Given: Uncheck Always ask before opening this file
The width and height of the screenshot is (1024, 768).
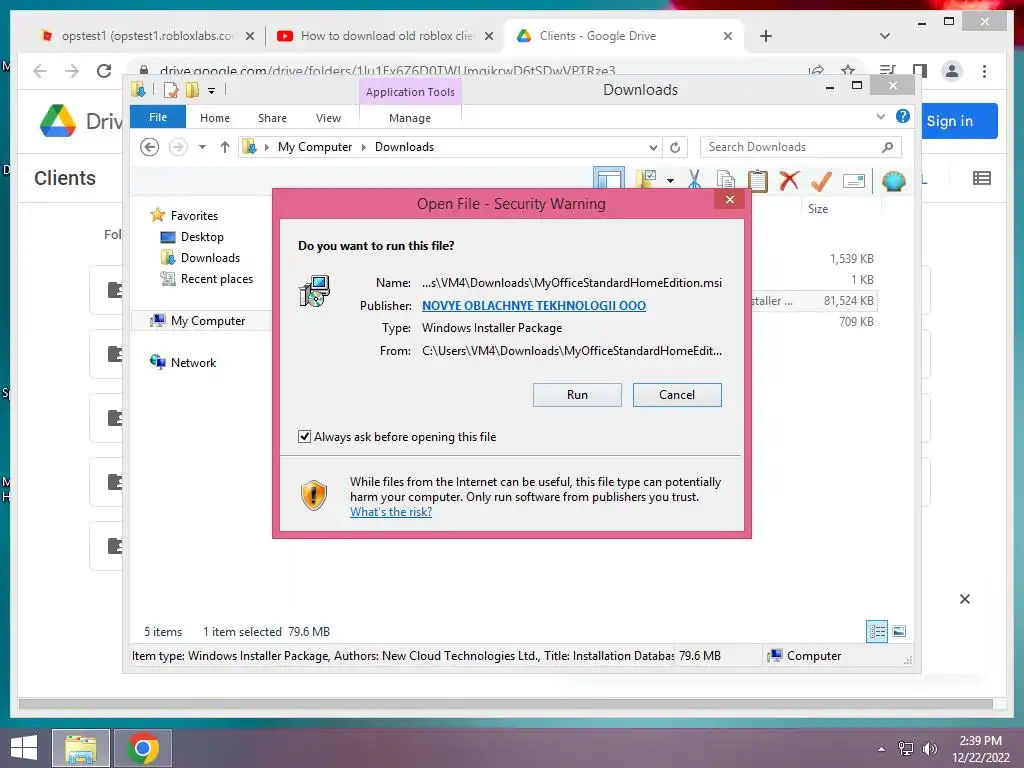Looking at the screenshot, I should [x=304, y=436].
